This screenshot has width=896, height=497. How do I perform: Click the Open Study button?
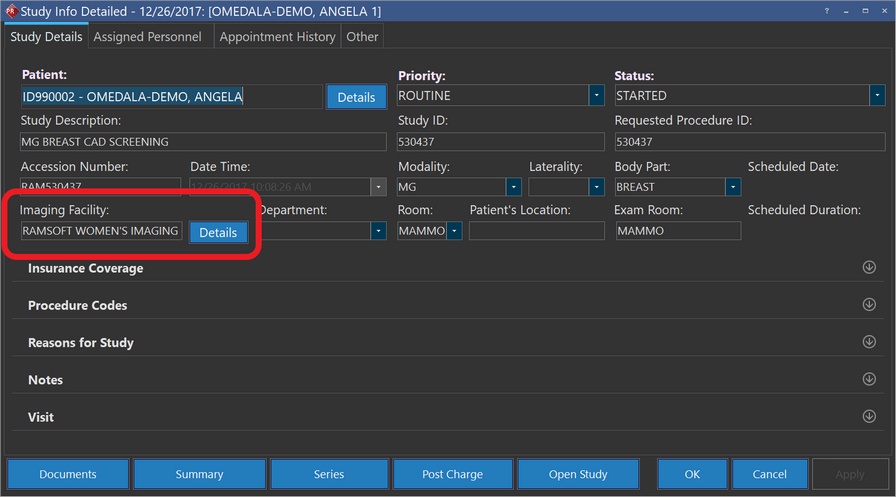pos(578,474)
